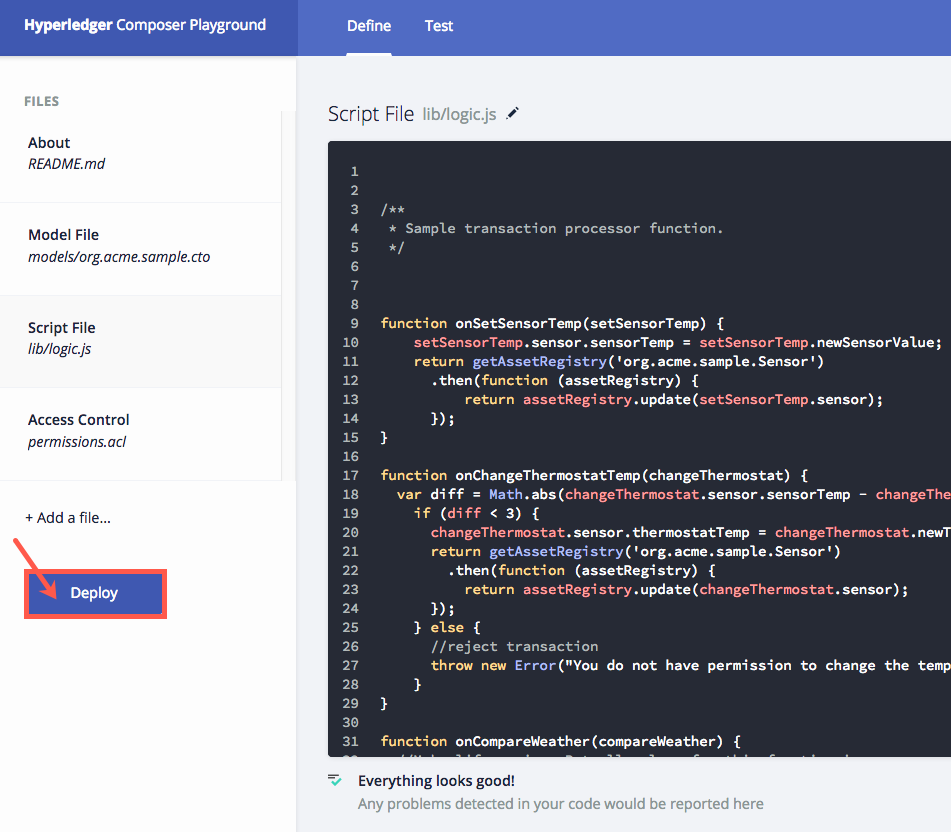This screenshot has height=832, width=951.
Task: Click line 17 onChangeThermostatTemp function declaration
Action: [x=594, y=475]
